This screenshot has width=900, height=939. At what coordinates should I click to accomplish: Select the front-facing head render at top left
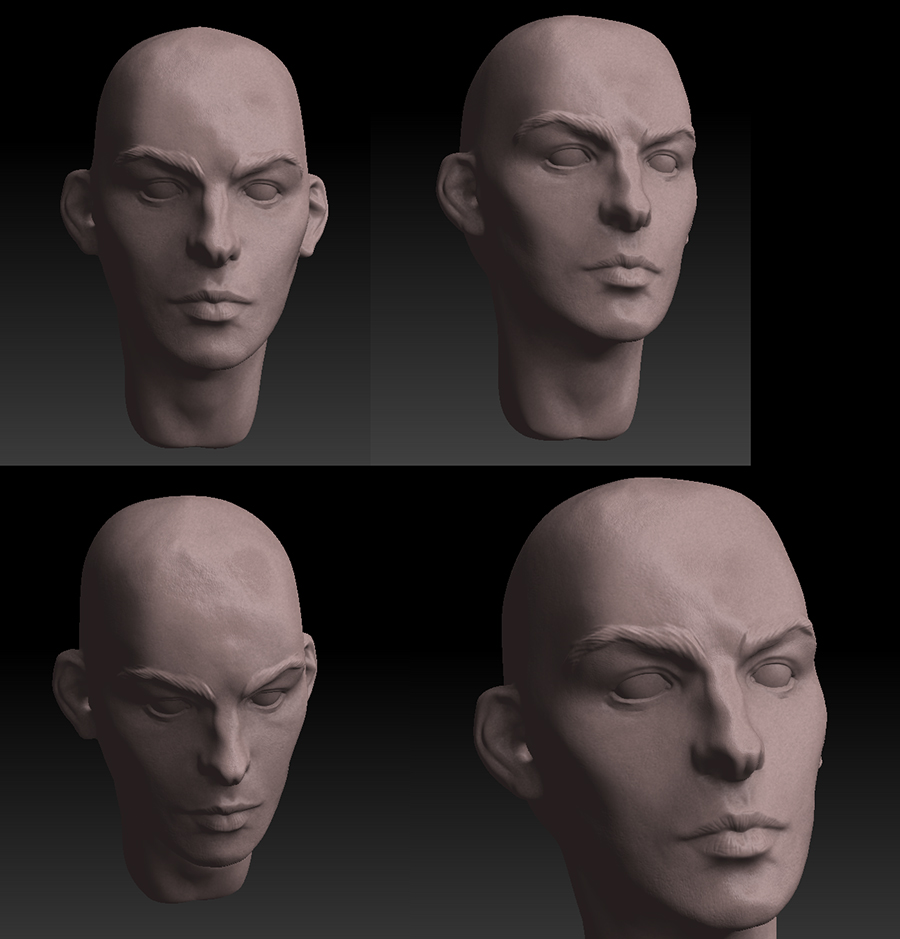[195, 237]
